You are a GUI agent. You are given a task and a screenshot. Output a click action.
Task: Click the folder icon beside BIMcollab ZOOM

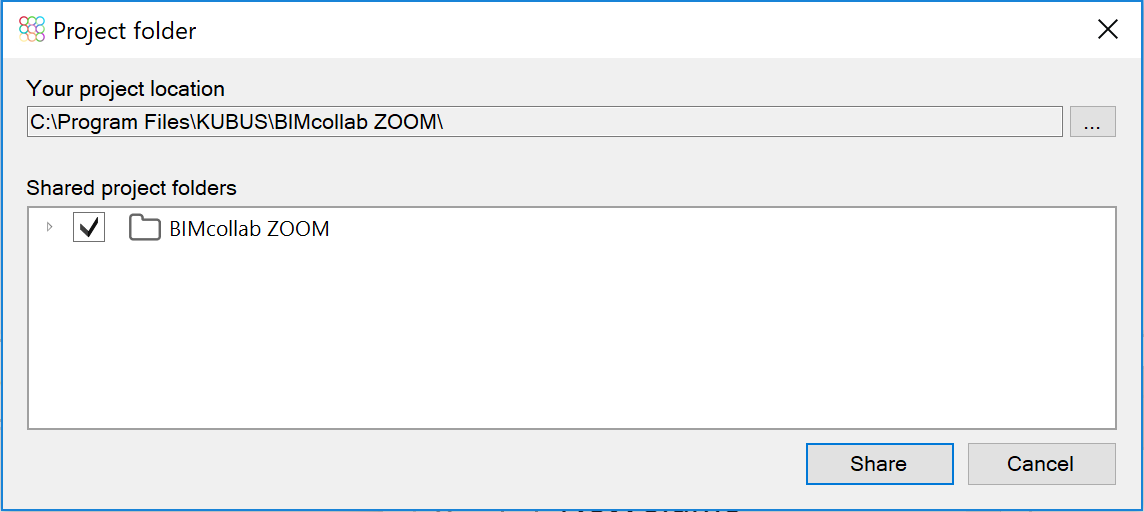coord(144,228)
